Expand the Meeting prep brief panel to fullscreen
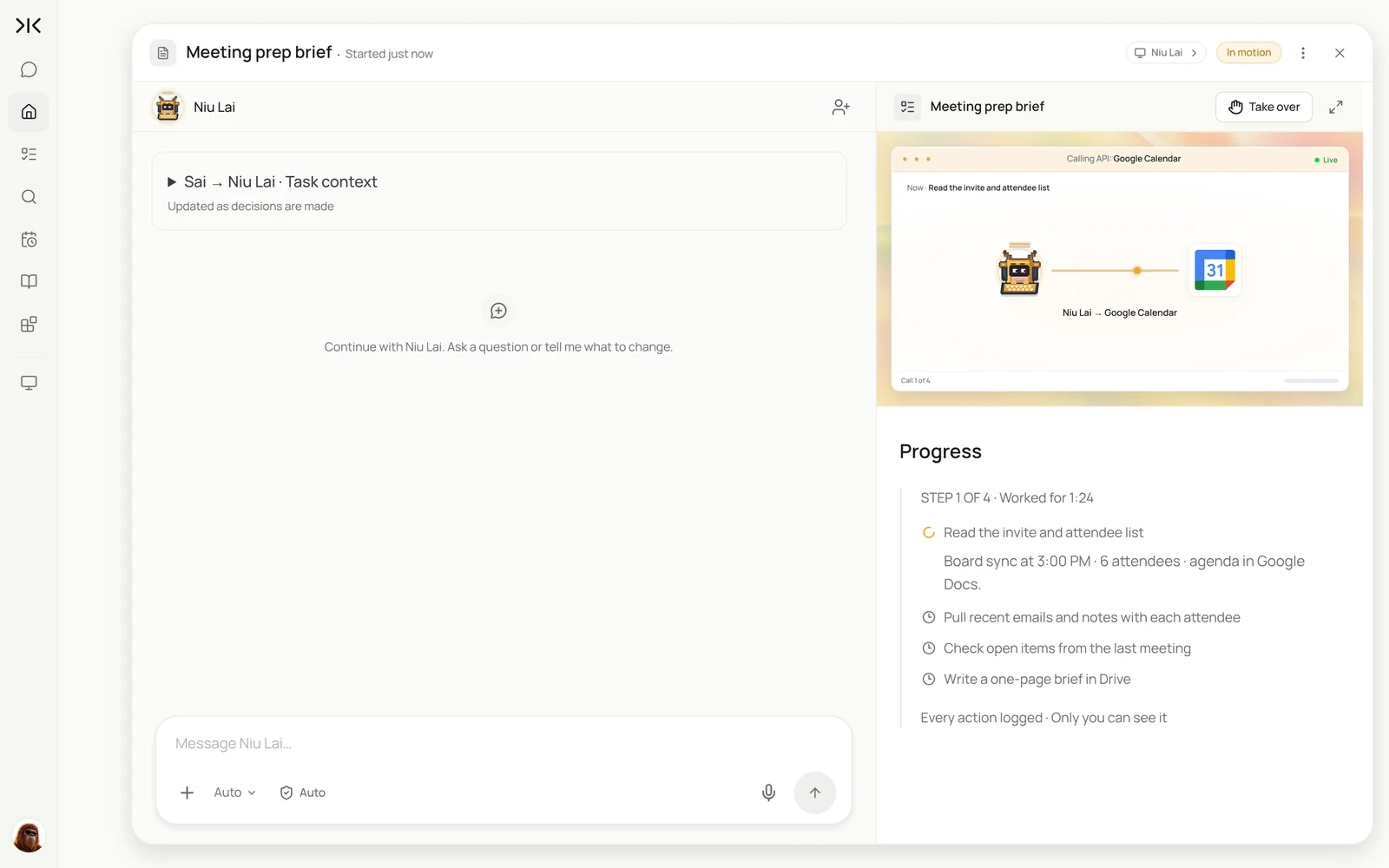The width and height of the screenshot is (1389, 868). 1336,107
